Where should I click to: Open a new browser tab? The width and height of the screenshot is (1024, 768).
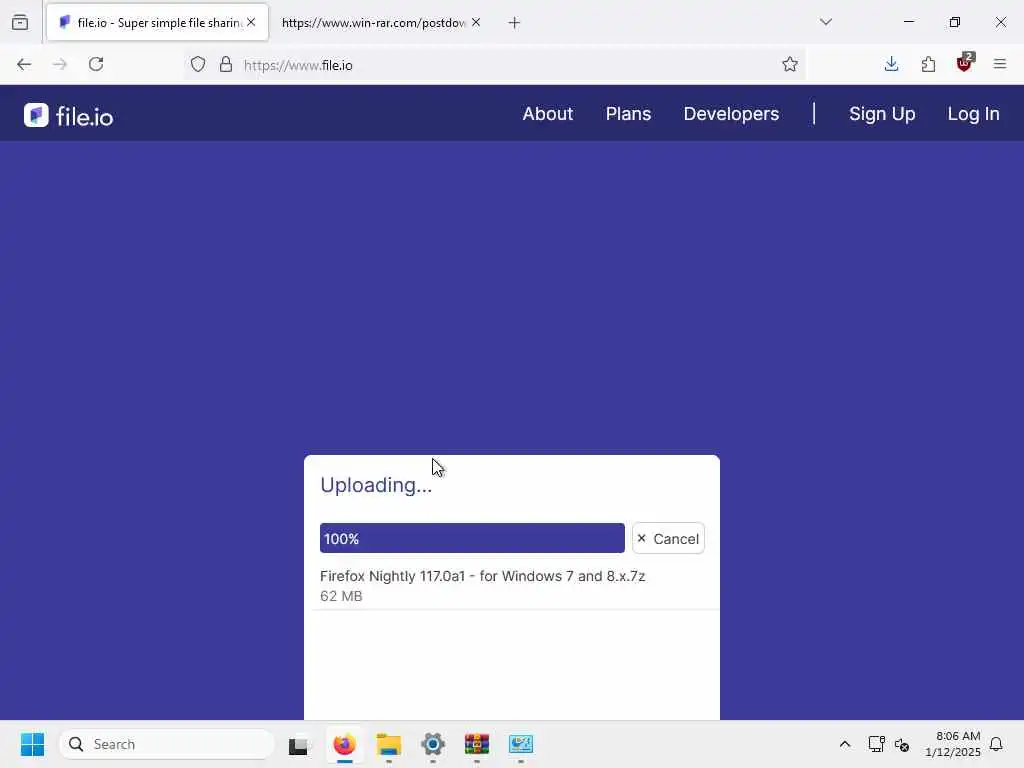515,23
